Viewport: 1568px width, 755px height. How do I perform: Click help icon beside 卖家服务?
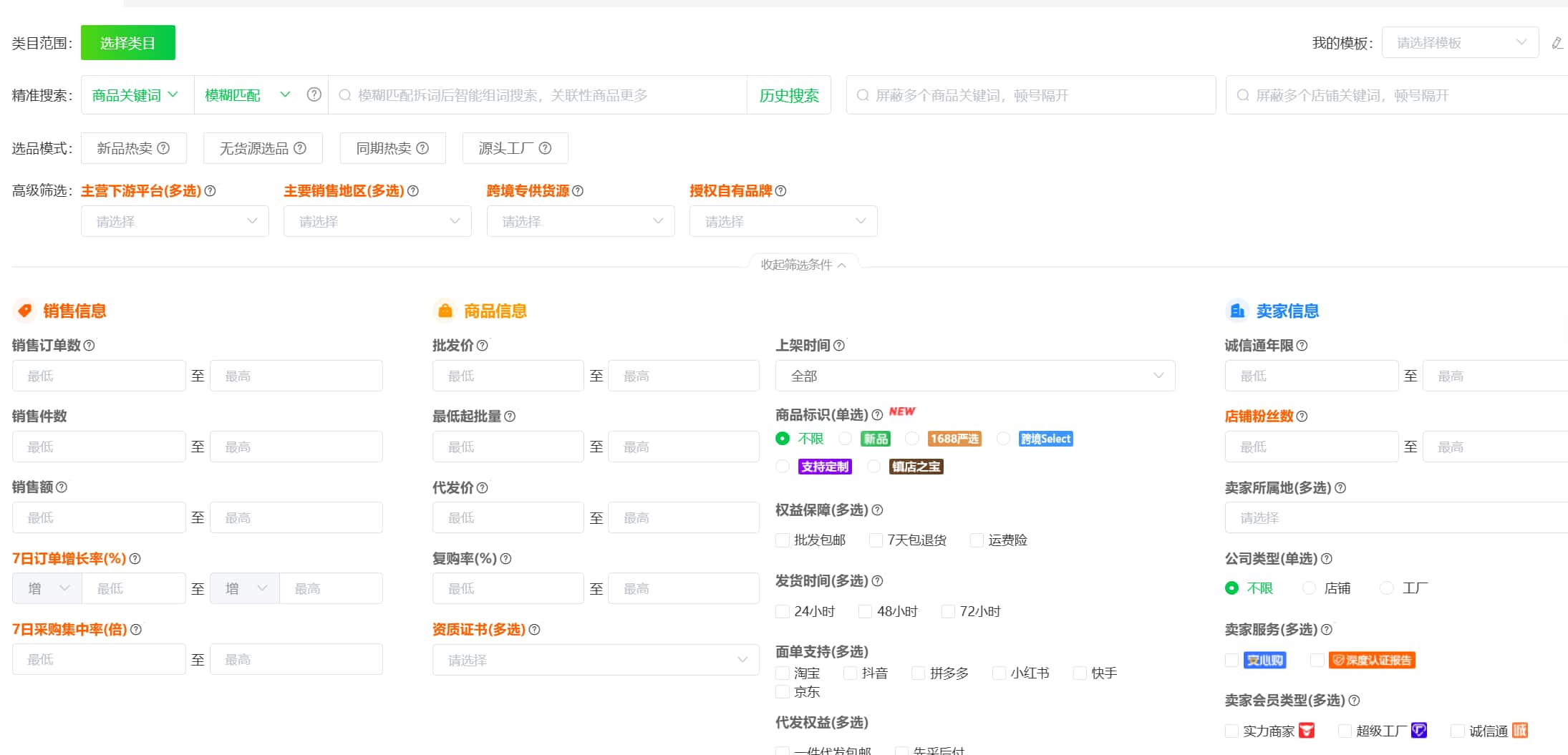click(1326, 630)
